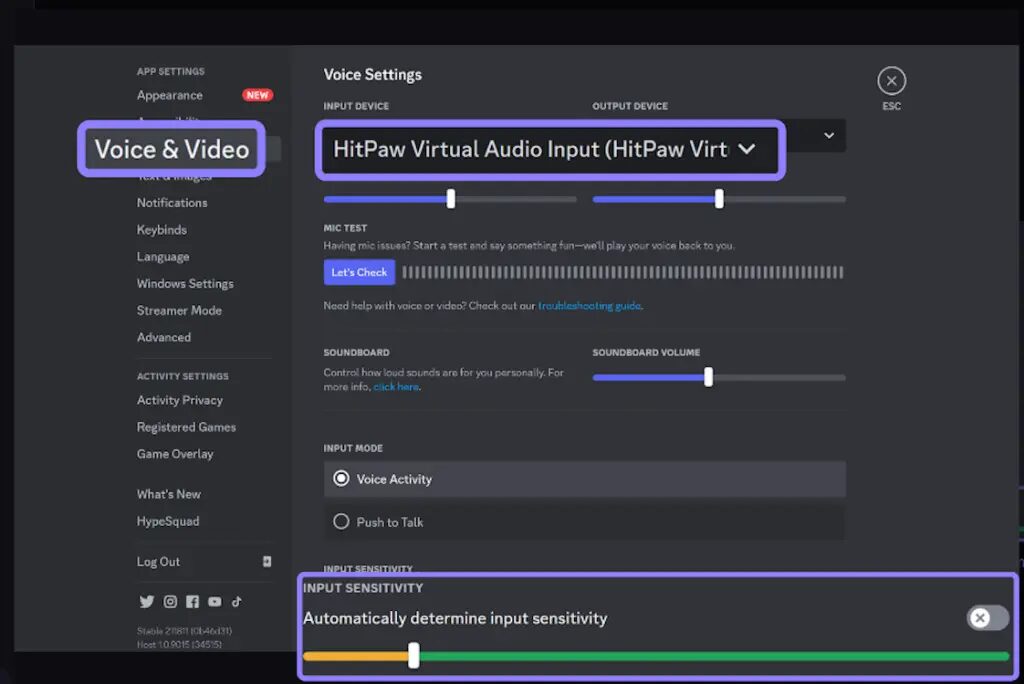Viewport: 1024px width, 684px height.
Task: Click the red NEW badge beside Appearance
Action: click(257, 95)
